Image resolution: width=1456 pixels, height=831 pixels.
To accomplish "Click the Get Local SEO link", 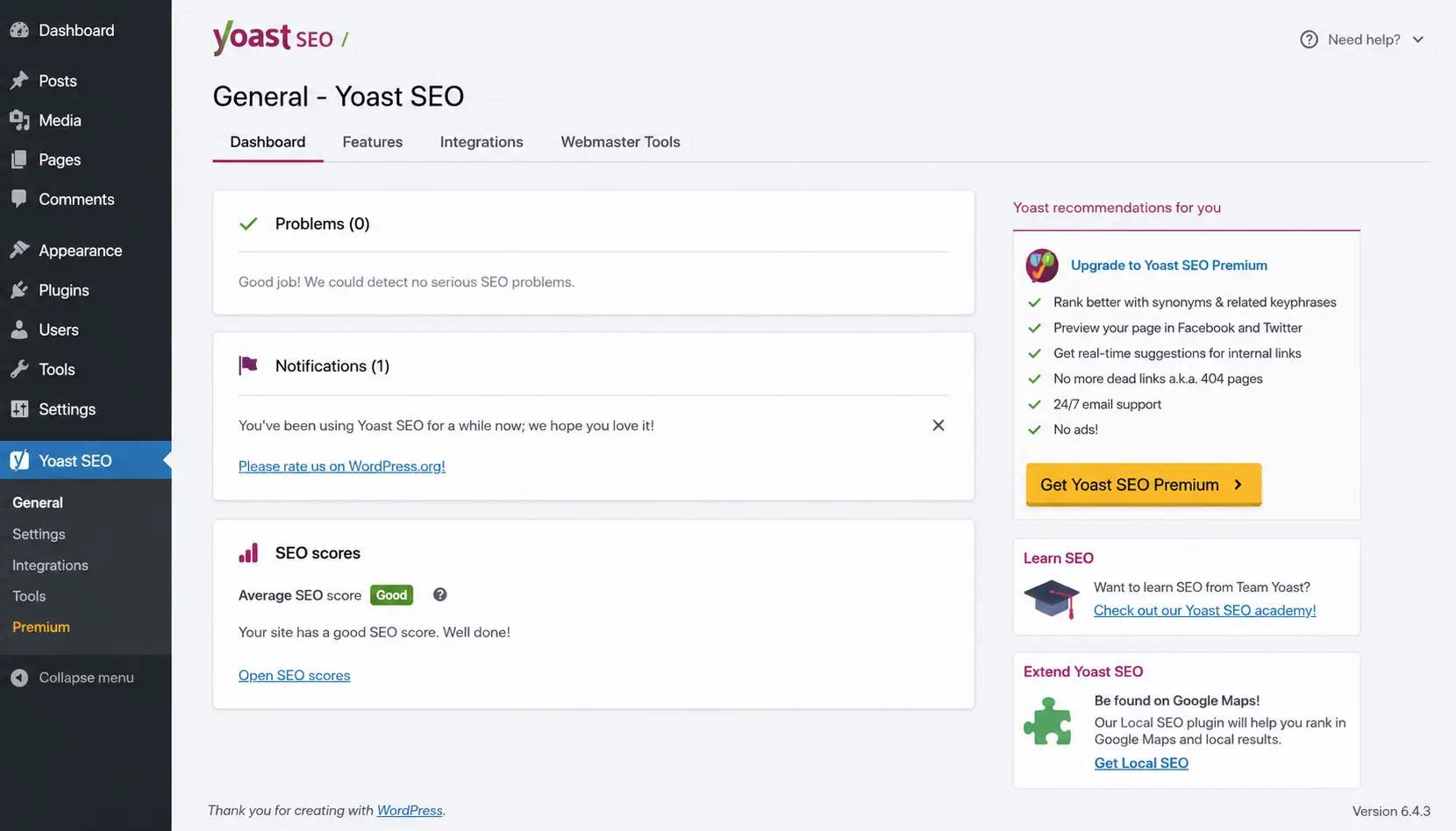I will (x=1141, y=763).
